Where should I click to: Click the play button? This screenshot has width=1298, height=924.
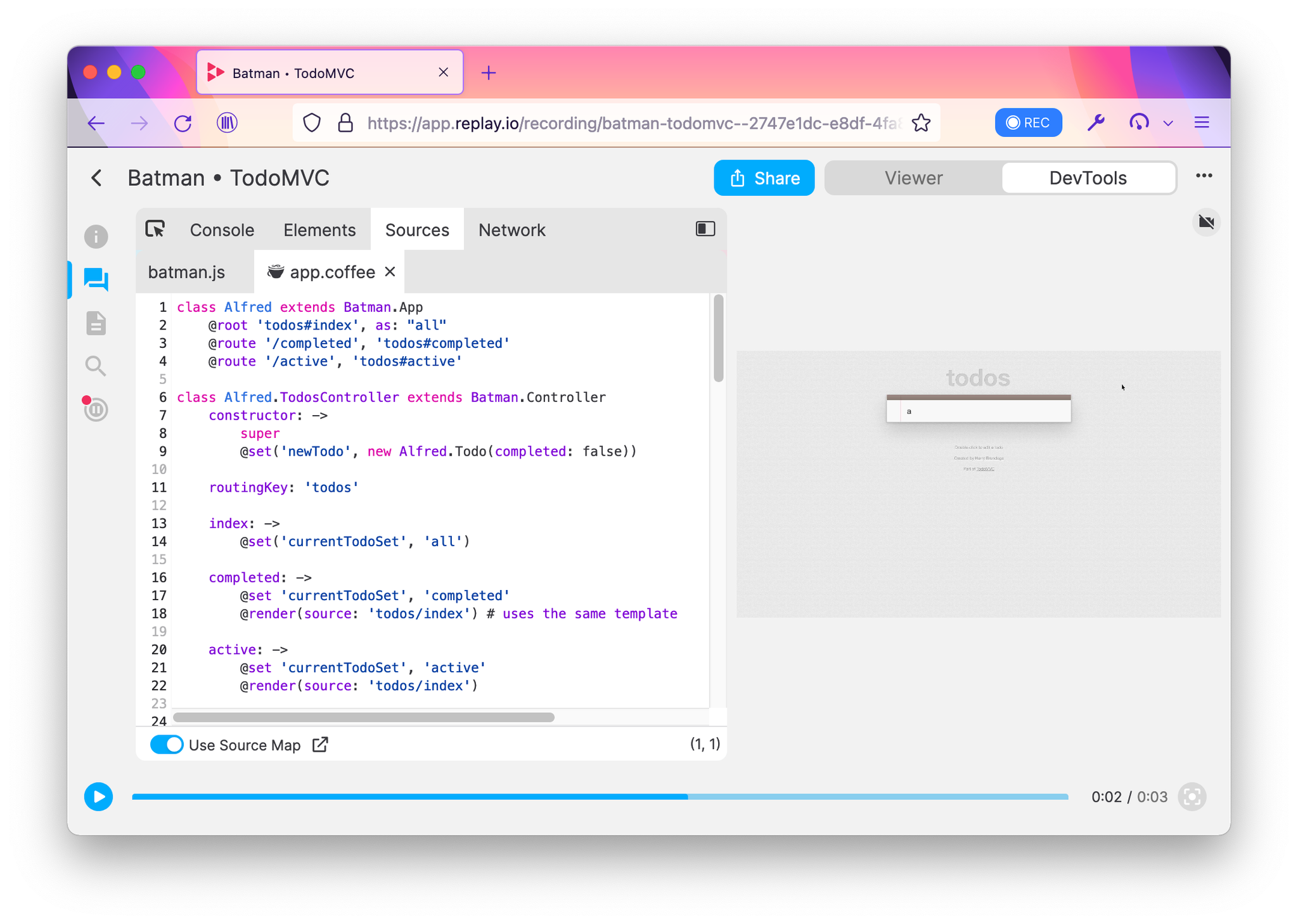[x=99, y=797]
